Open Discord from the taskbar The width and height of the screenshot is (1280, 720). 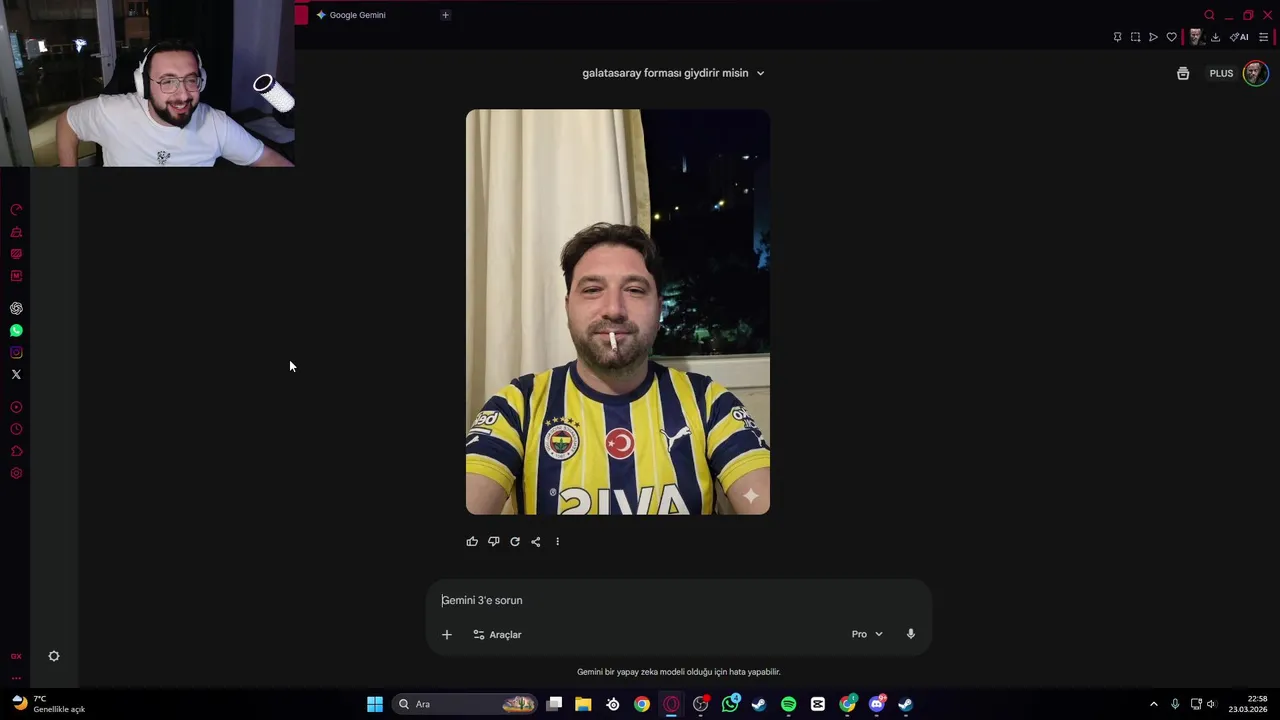click(x=877, y=704)
